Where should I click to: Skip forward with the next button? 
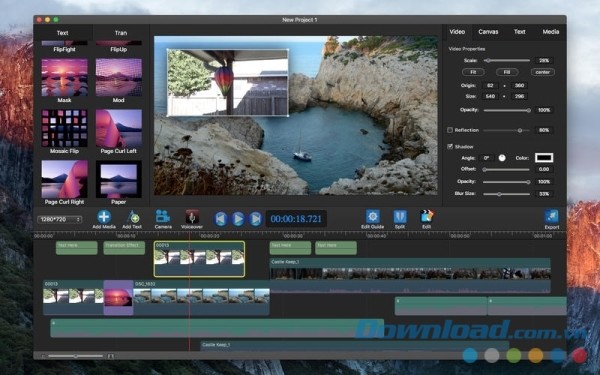(x=255, y=219)
